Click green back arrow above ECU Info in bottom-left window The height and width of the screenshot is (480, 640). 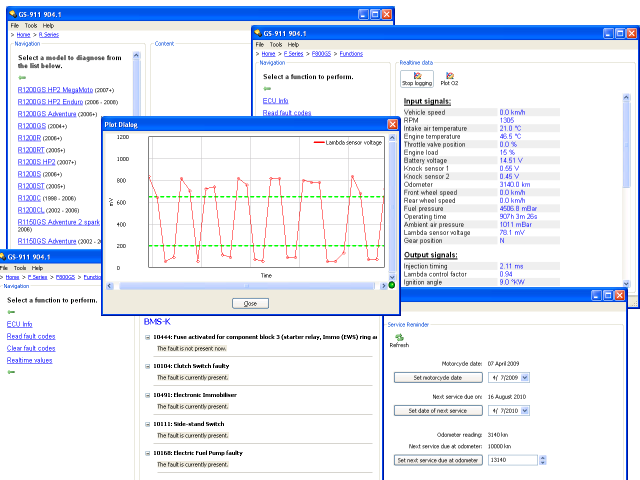[11, 312]
